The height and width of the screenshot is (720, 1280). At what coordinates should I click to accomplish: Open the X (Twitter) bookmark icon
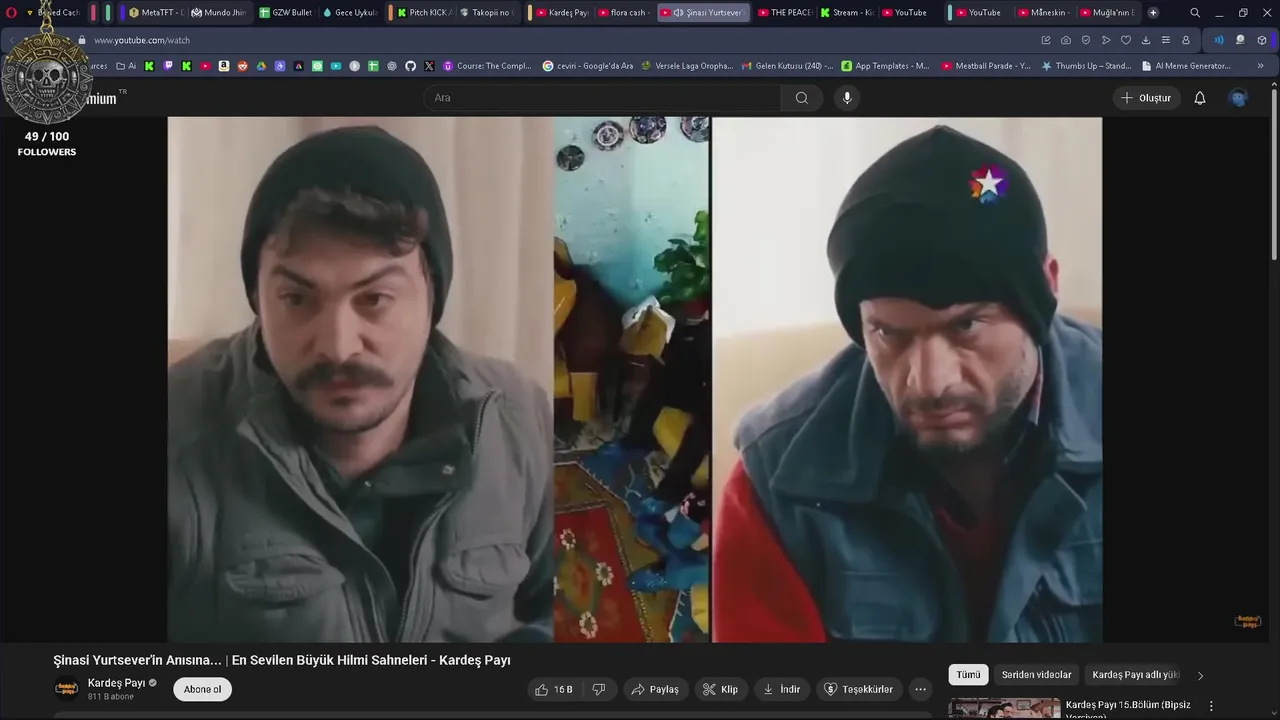coord(429,66)
